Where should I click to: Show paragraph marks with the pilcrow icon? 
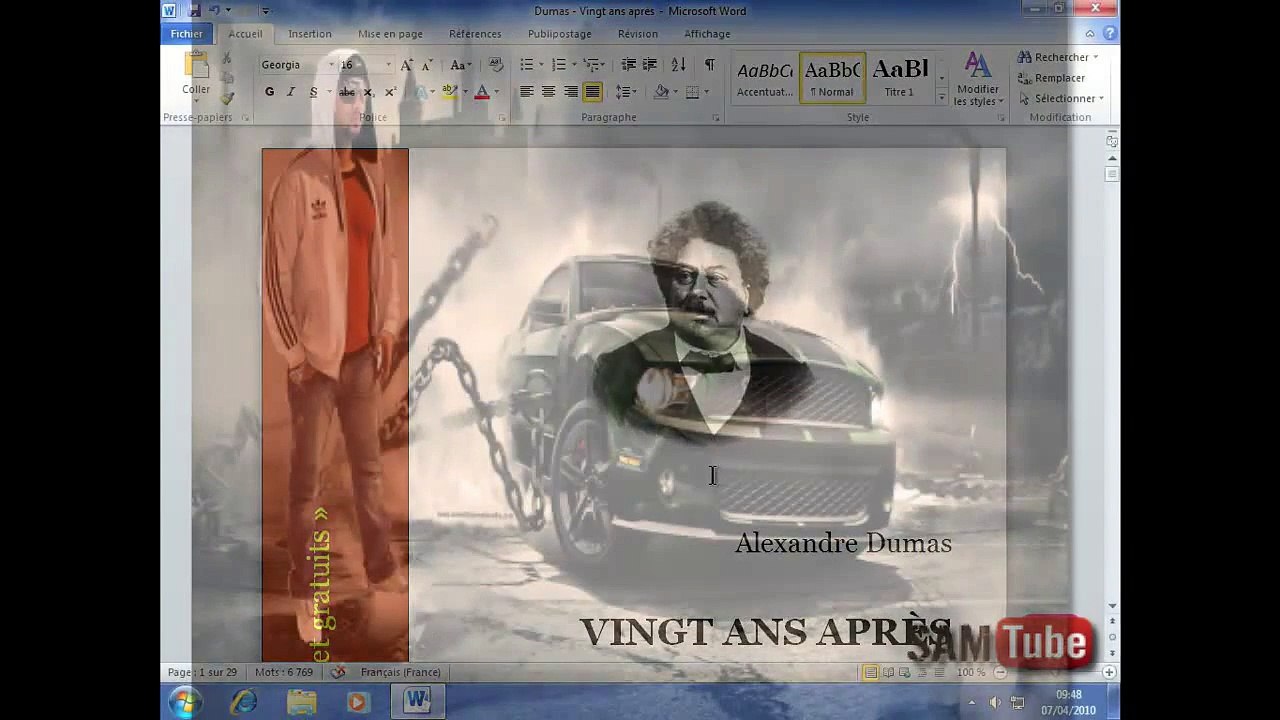pyautogui.click(x=709, y=65)
